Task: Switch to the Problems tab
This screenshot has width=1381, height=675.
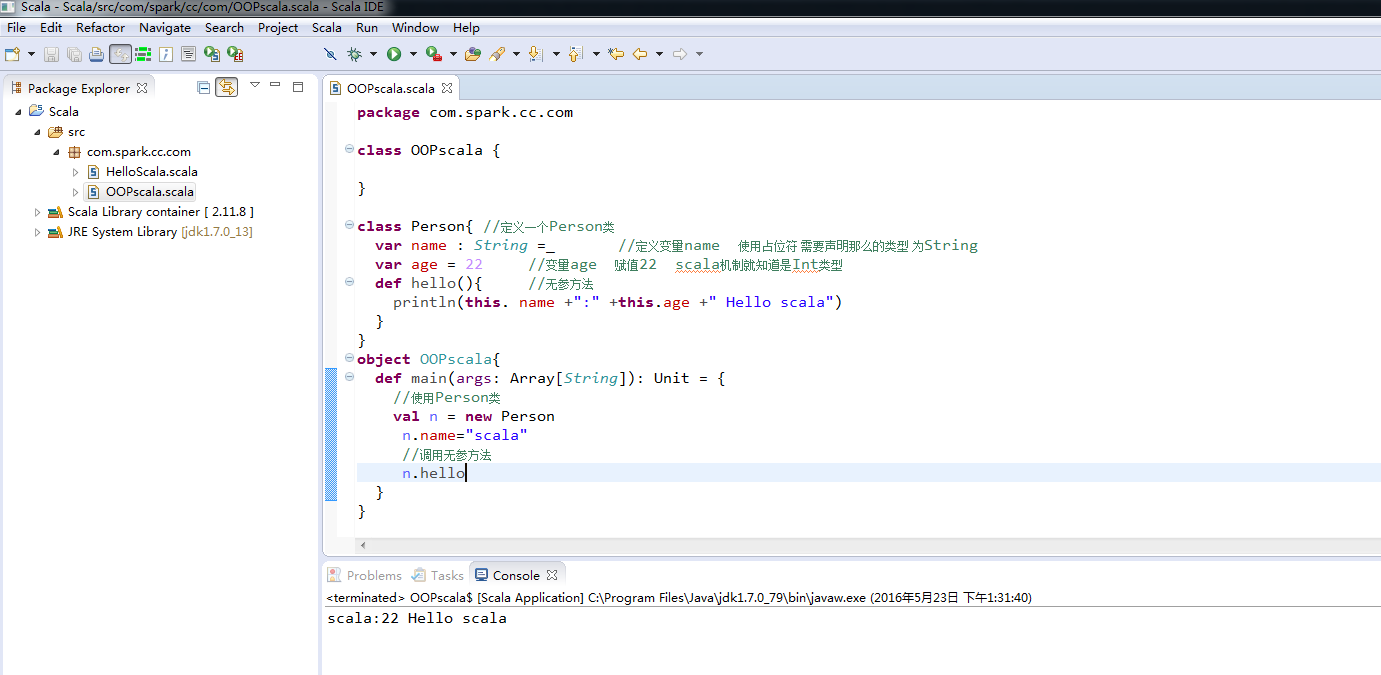Action: [x=365, y=575]
